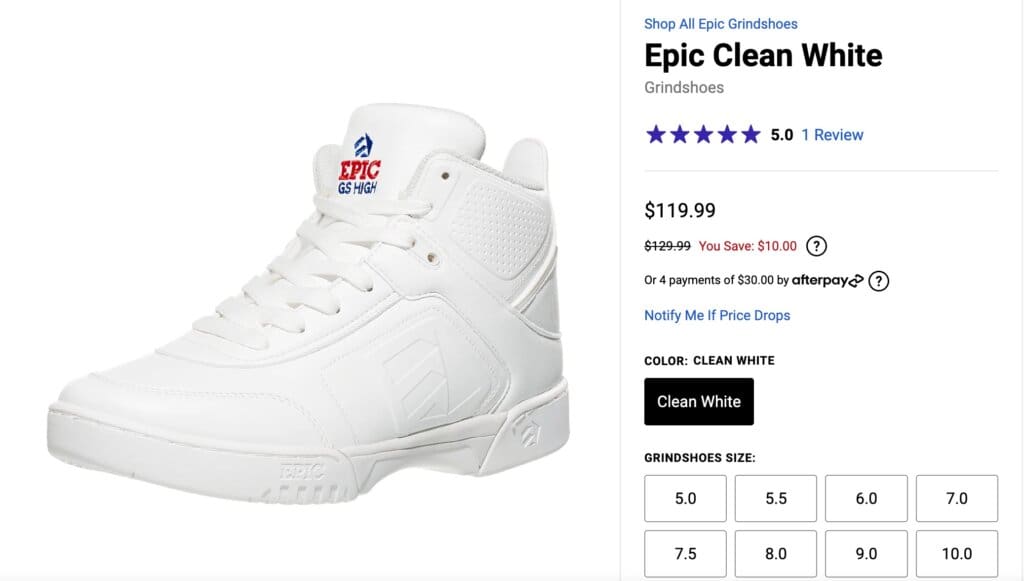Open the Shop All Epic Grindshoes link

coord(720,24)
